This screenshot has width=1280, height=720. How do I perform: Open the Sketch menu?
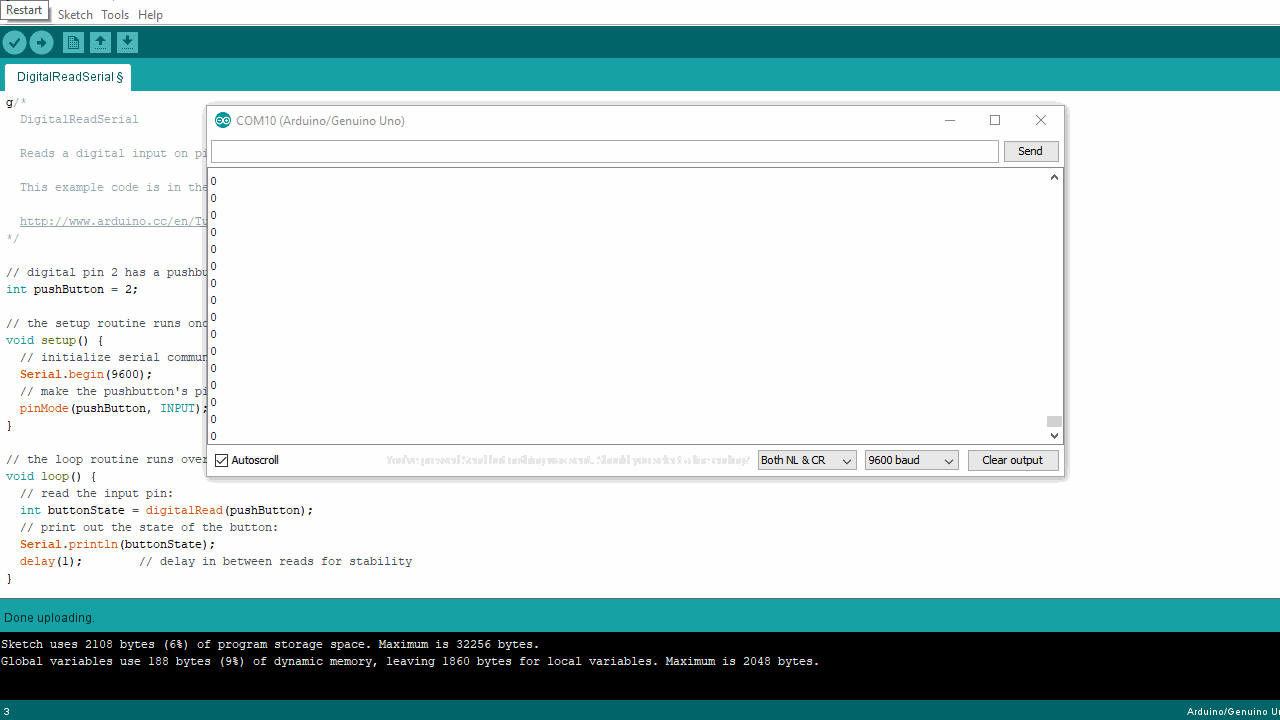(x=75, y=15)
